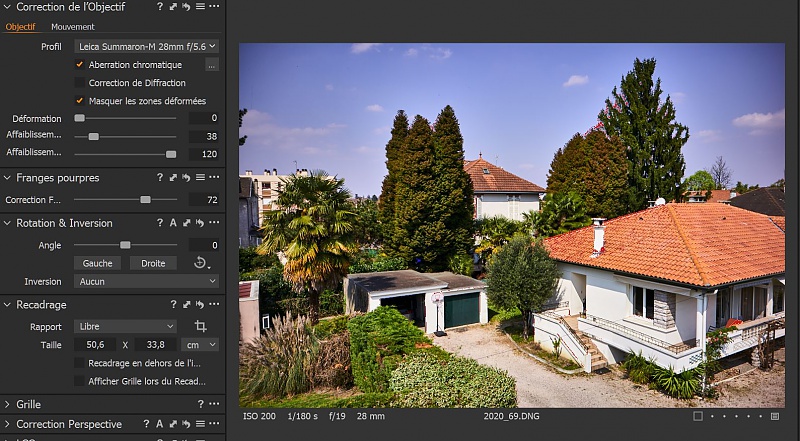Reset the Franges pourpres adjustments
This screenshot has width=800, height=441.
coord(186,178)
